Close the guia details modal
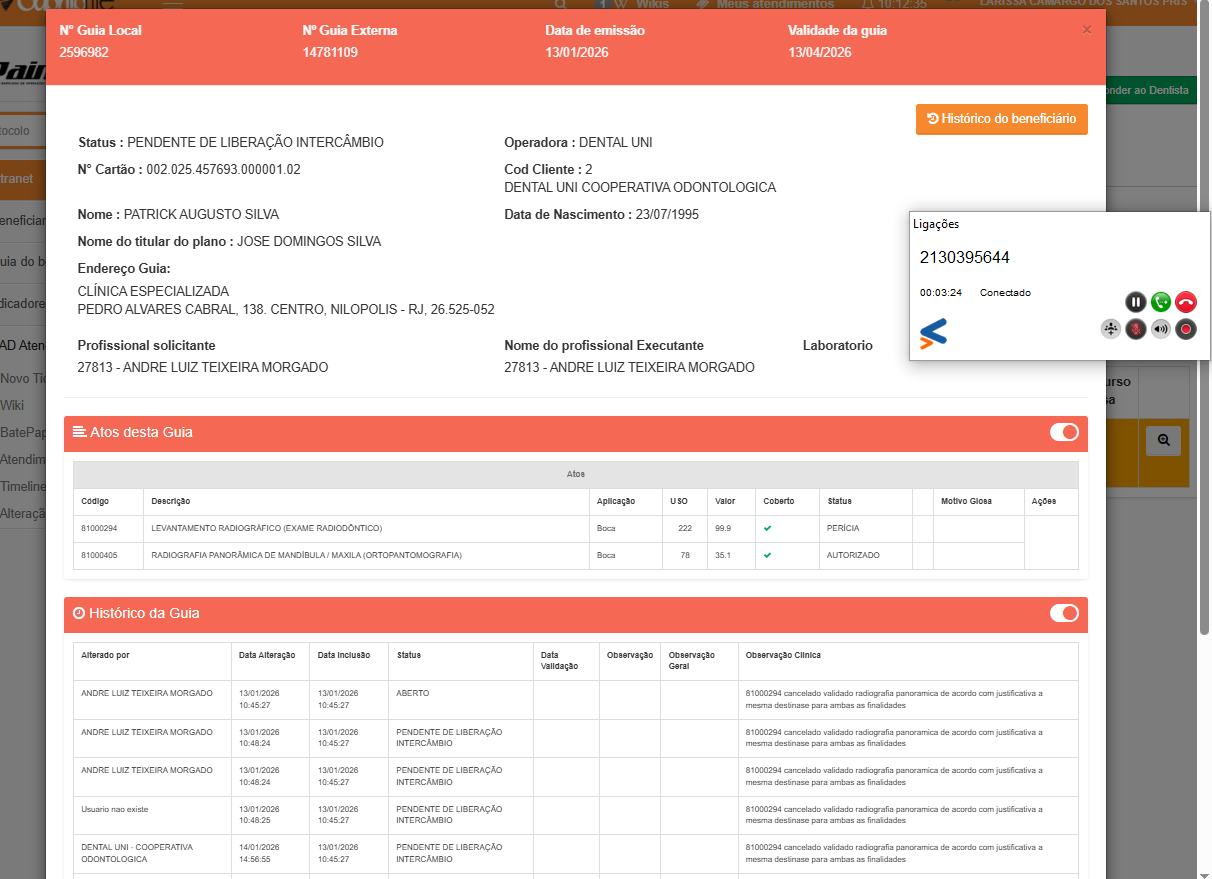 point(1087,30)
